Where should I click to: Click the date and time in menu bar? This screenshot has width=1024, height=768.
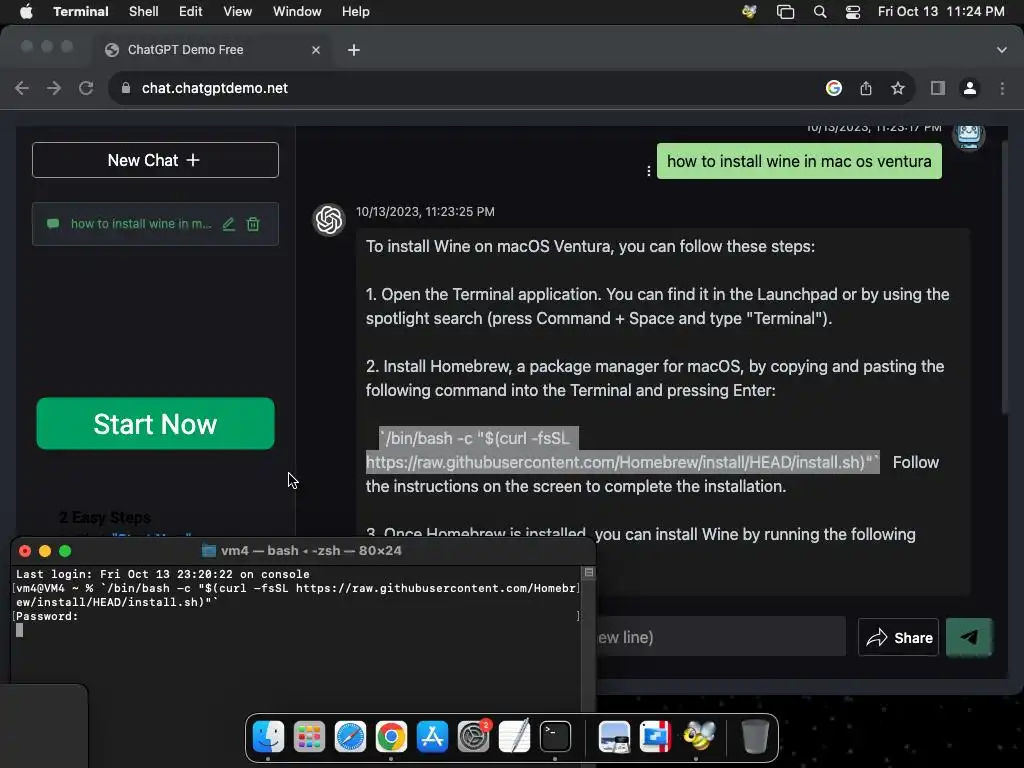click(x=941, y=12)
